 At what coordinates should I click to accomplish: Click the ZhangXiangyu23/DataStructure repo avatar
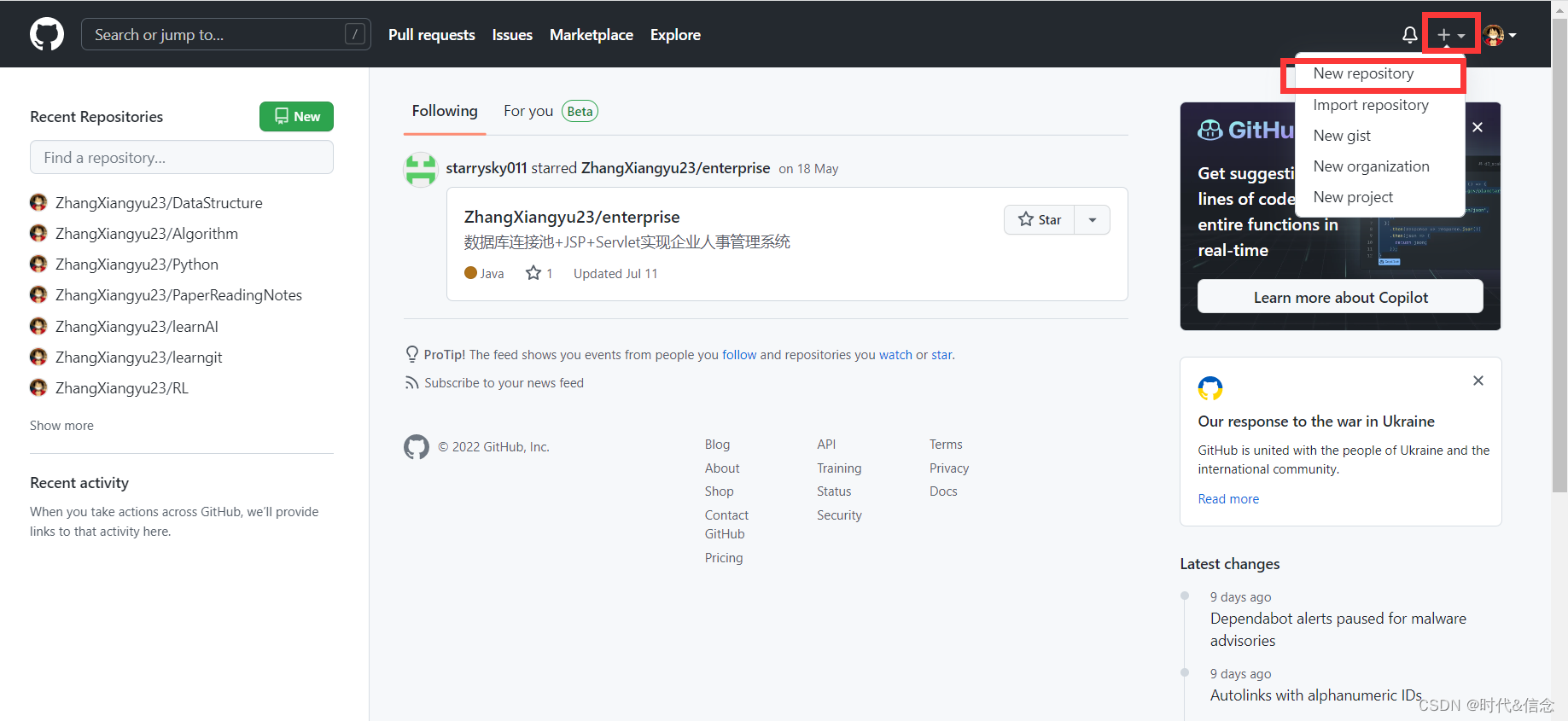coord(38,203)
